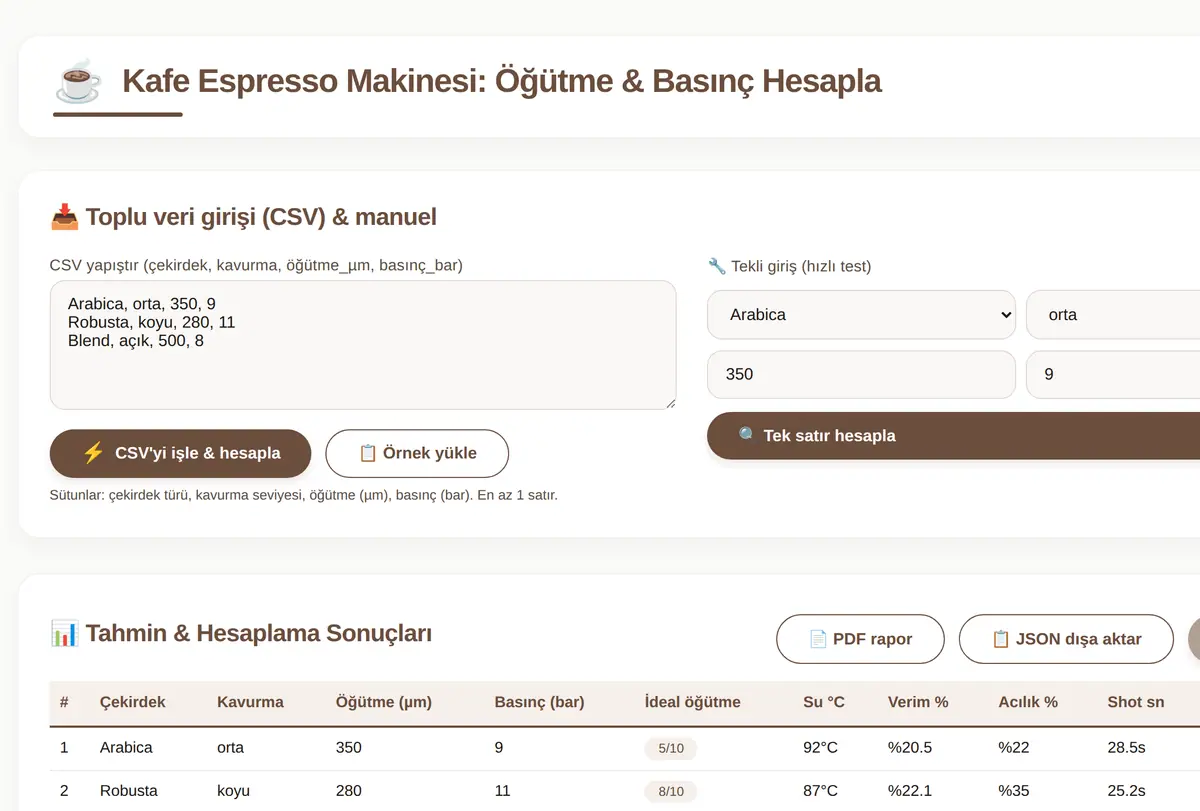Viewport: 1200px width, 811px height.
Task: Click the pressure field showing 9
Action: [1113, 374]
